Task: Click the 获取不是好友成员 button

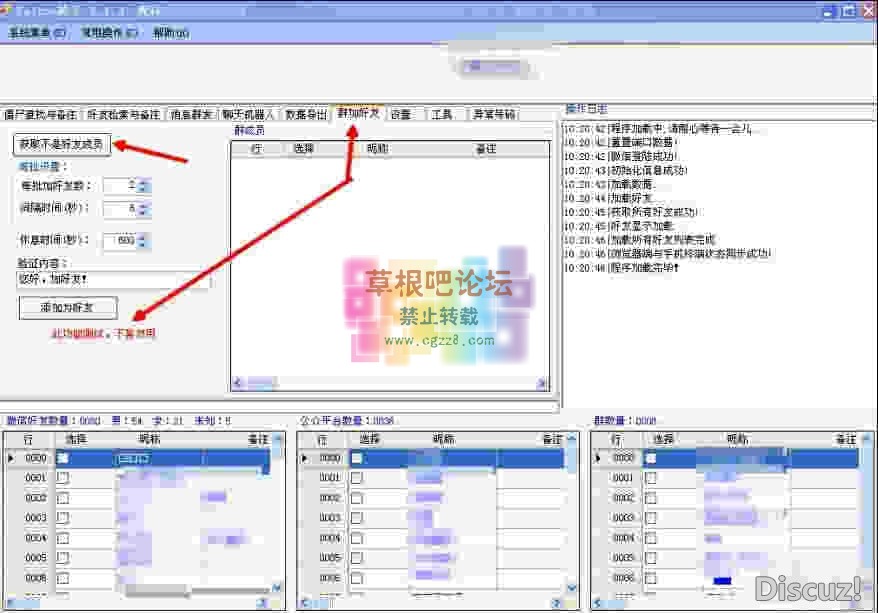Action: (x=62, y=145)
